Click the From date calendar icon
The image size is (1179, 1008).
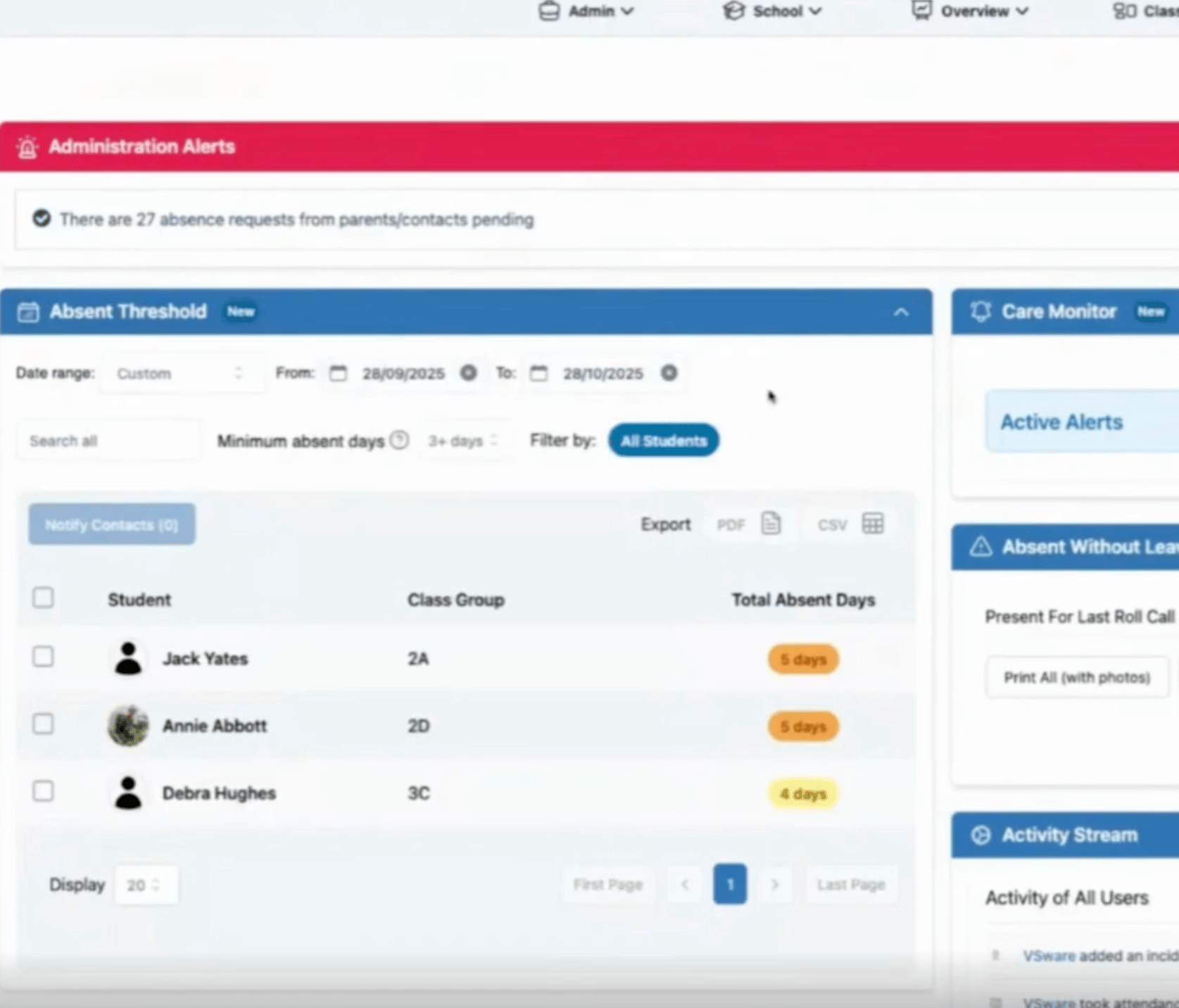tap(338, 373)
